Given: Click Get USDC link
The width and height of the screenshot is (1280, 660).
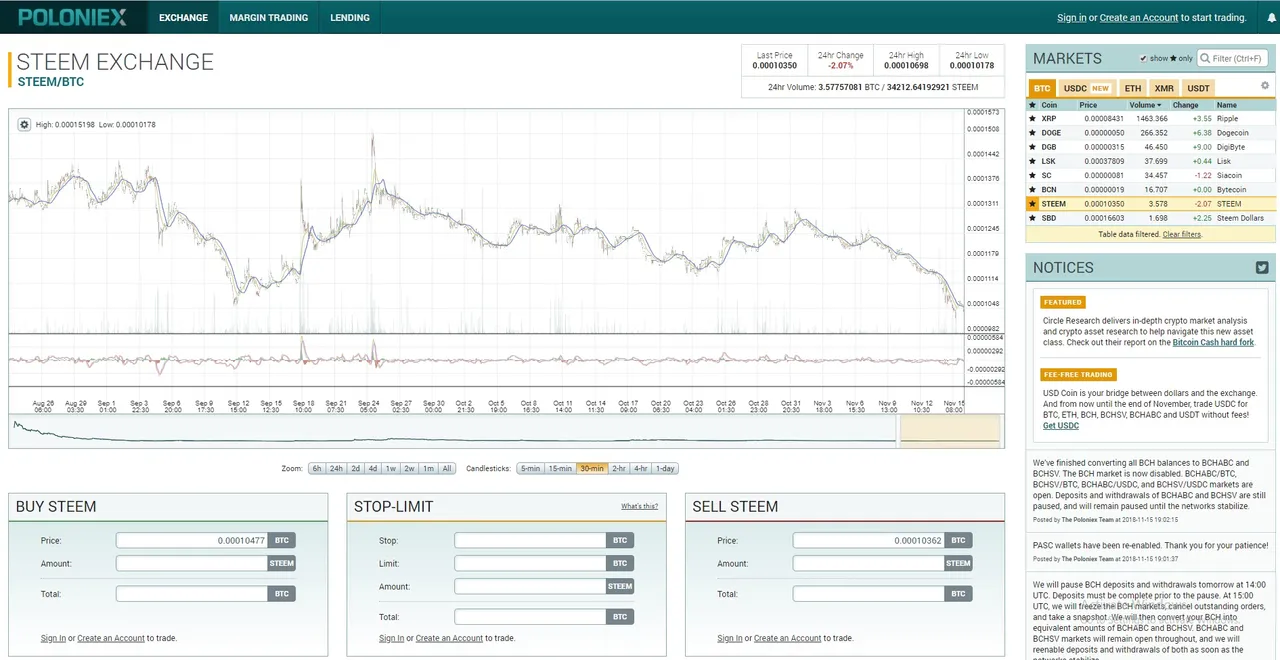Looking at the screenshot, I should click(1061, 426).
